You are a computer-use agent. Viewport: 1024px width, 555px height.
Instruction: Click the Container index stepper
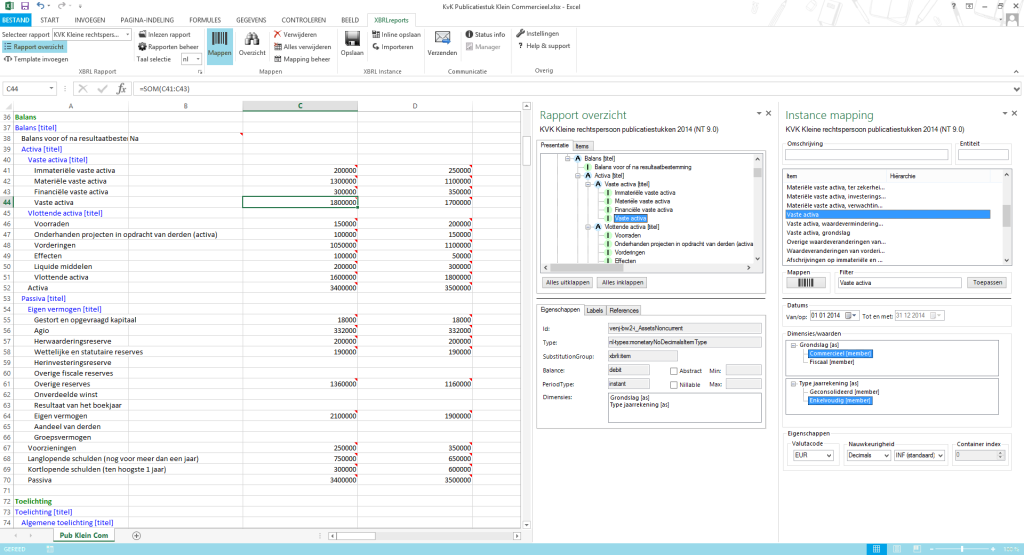1000,456
